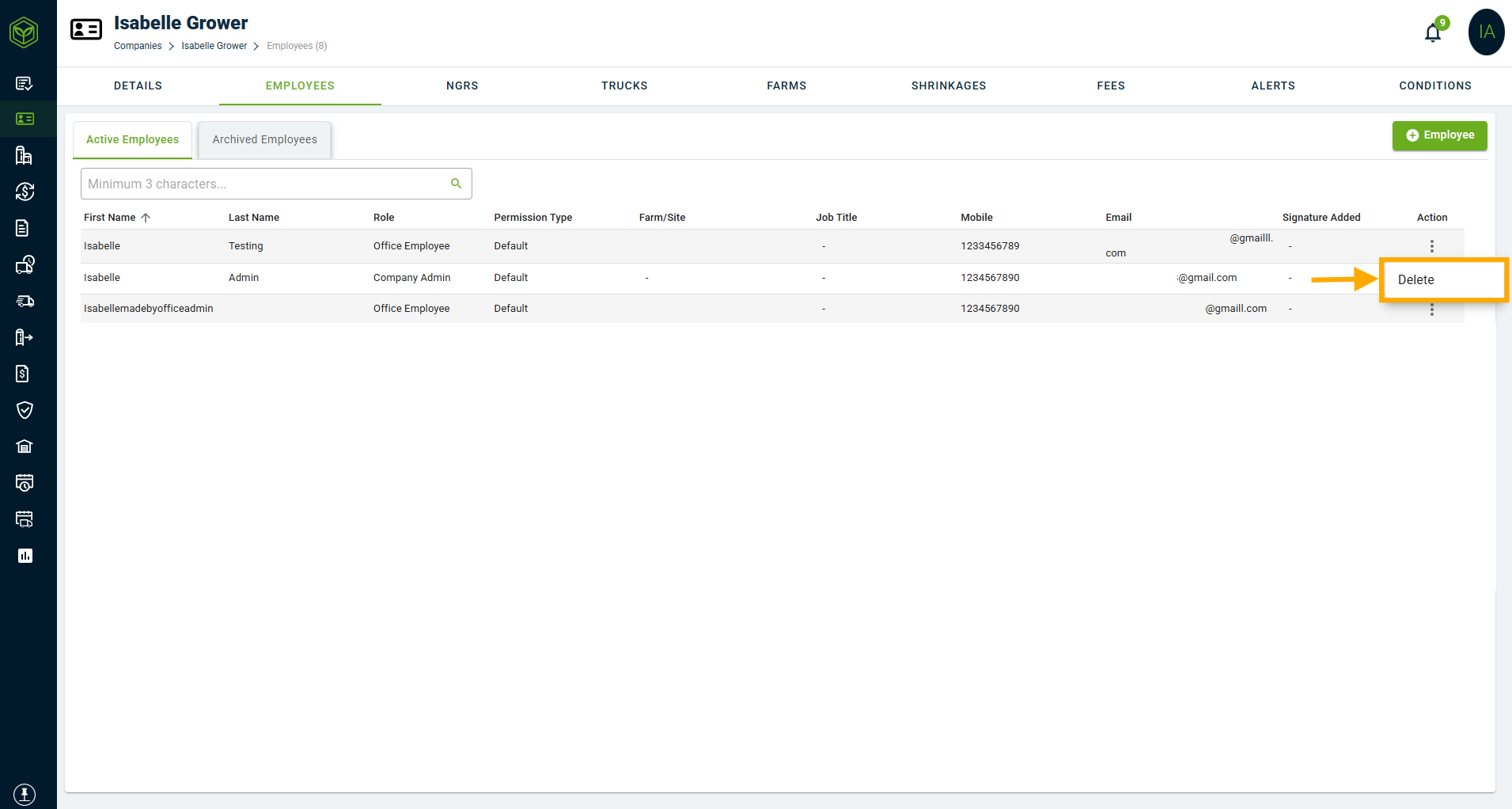The height and width of the screenshot is (809, 1512).
Task: Switch to the Archived Employees tab
Action: 264,139
